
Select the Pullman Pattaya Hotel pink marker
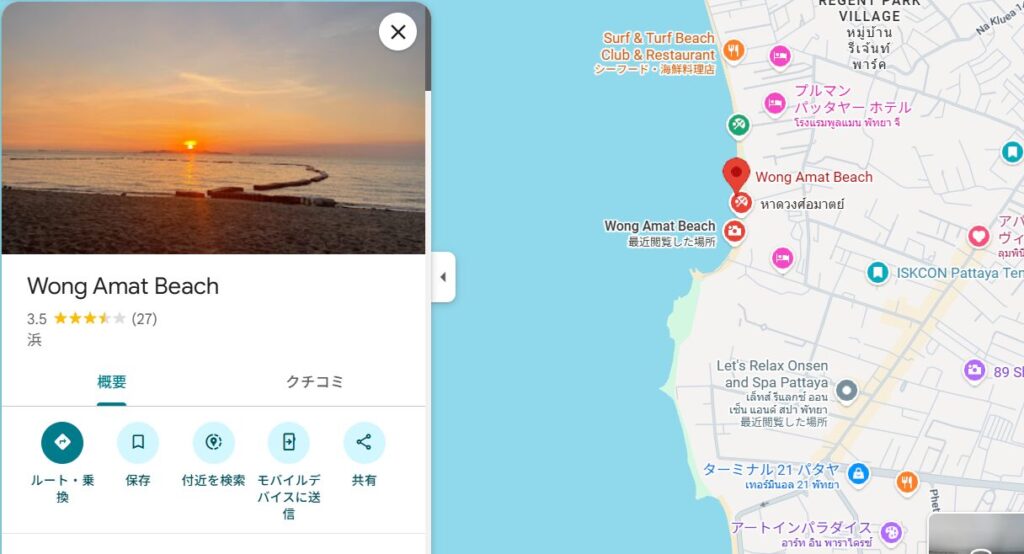click(775, 103)
